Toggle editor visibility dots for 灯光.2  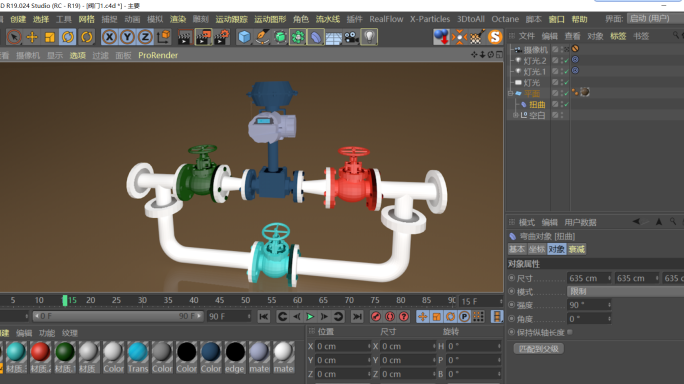click(562, 60)
